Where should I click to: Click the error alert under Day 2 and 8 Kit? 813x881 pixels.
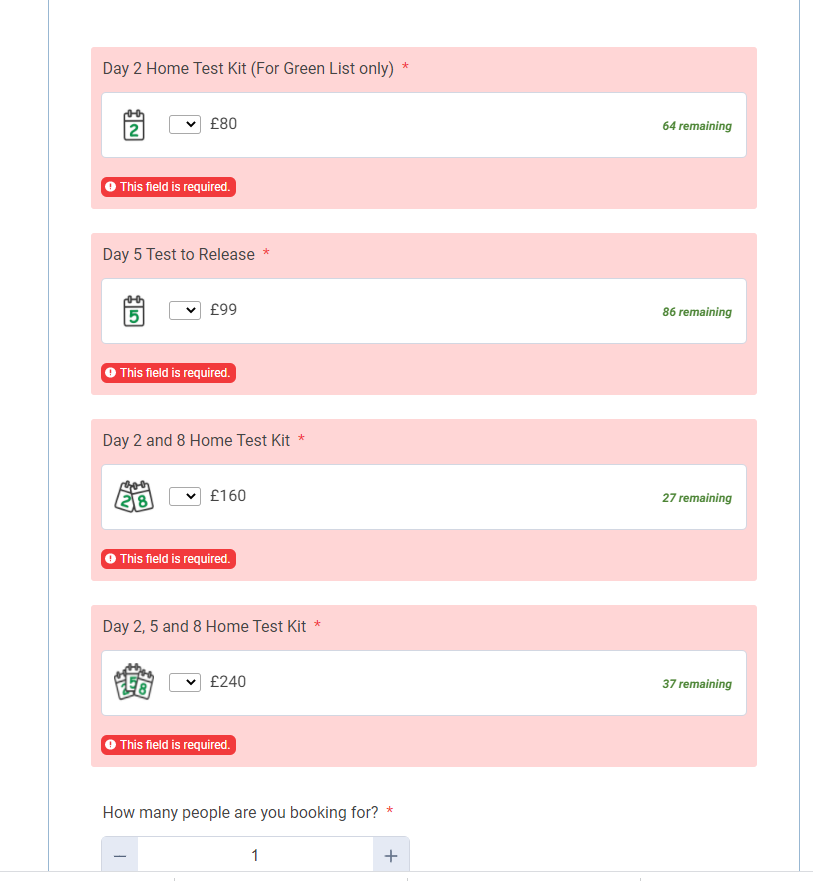tap(168, 559)
